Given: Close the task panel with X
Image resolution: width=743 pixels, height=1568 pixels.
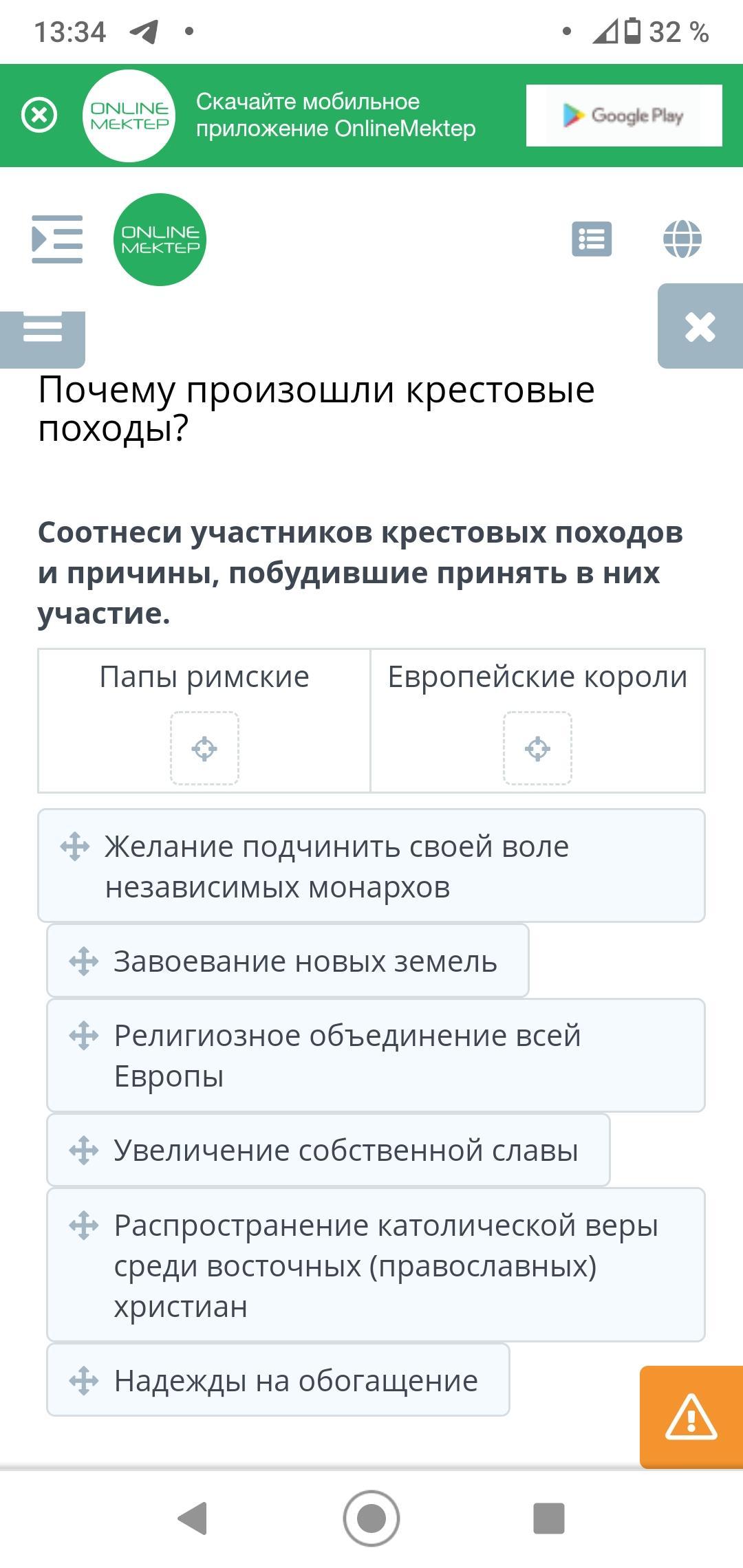Looking at the screenshot, I should pos(700,327).
